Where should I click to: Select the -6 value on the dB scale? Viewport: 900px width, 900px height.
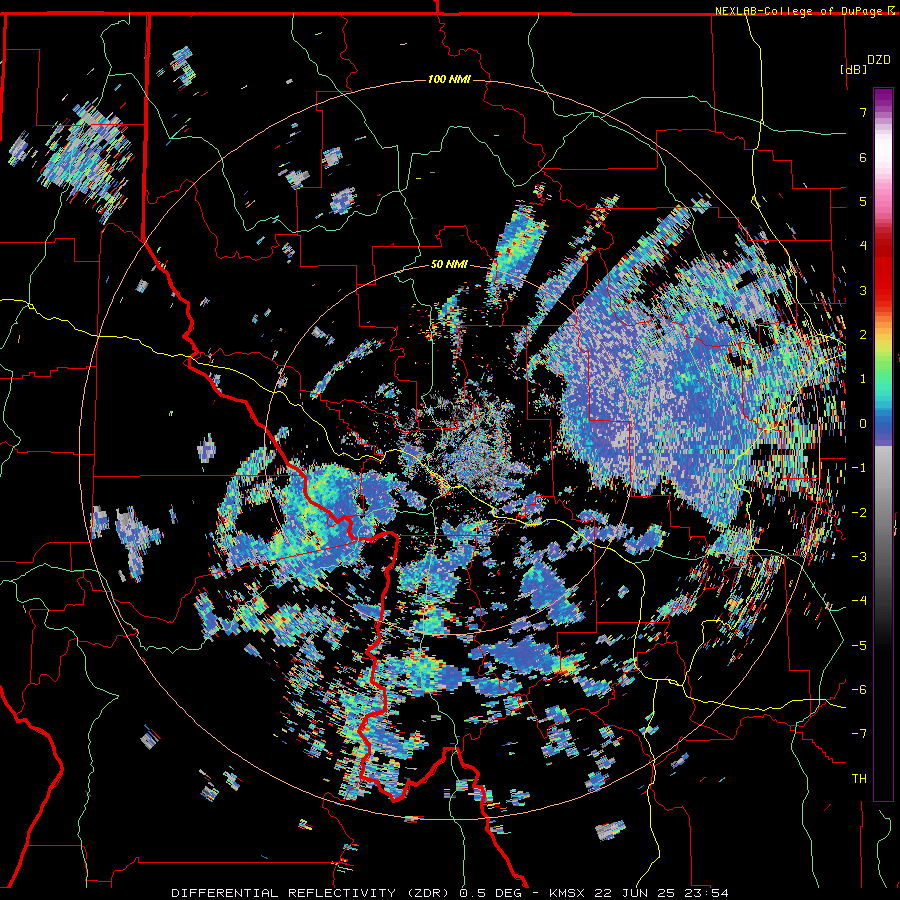click(x=859, y=690)
